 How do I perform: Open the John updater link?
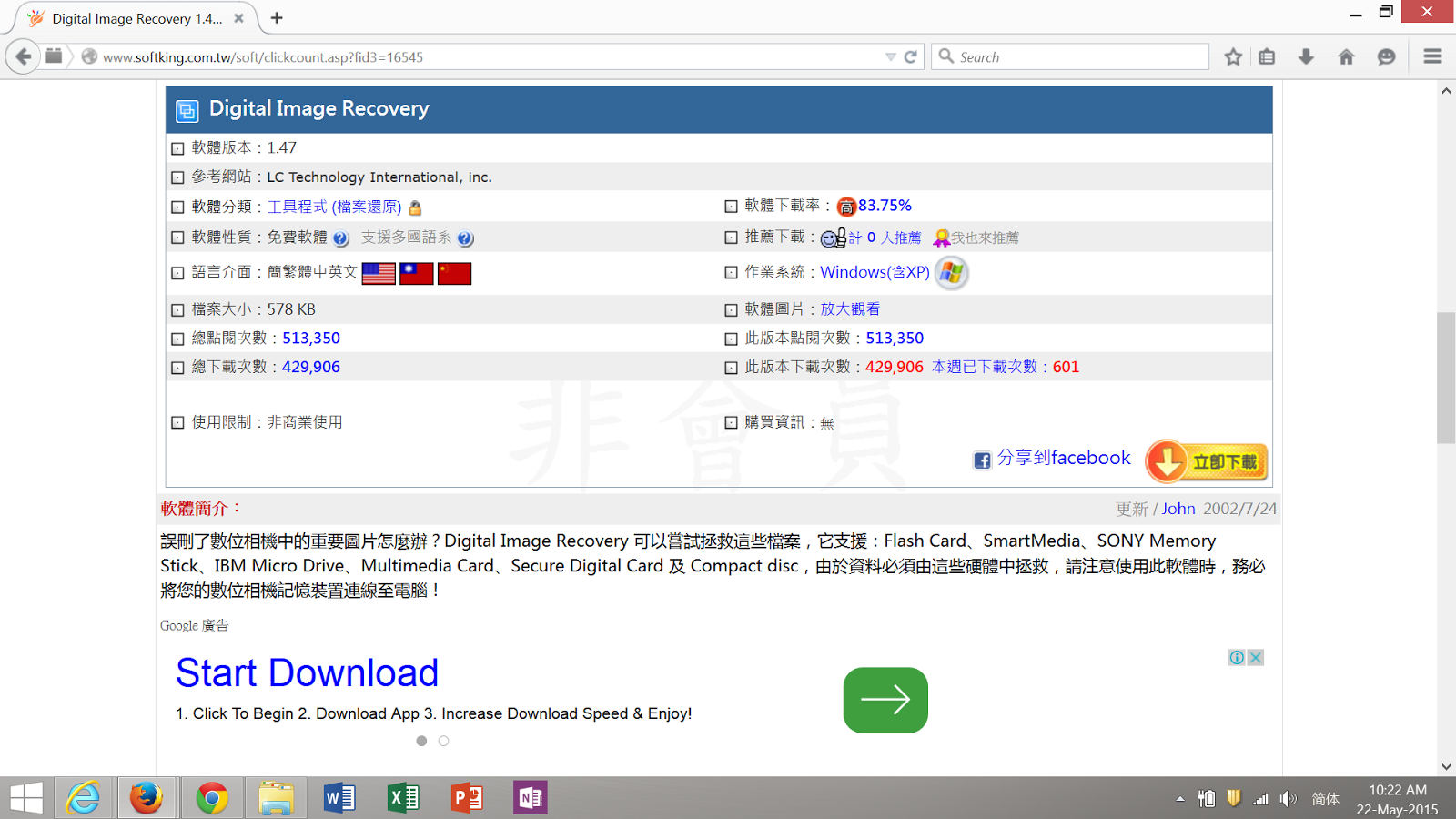1178,509
